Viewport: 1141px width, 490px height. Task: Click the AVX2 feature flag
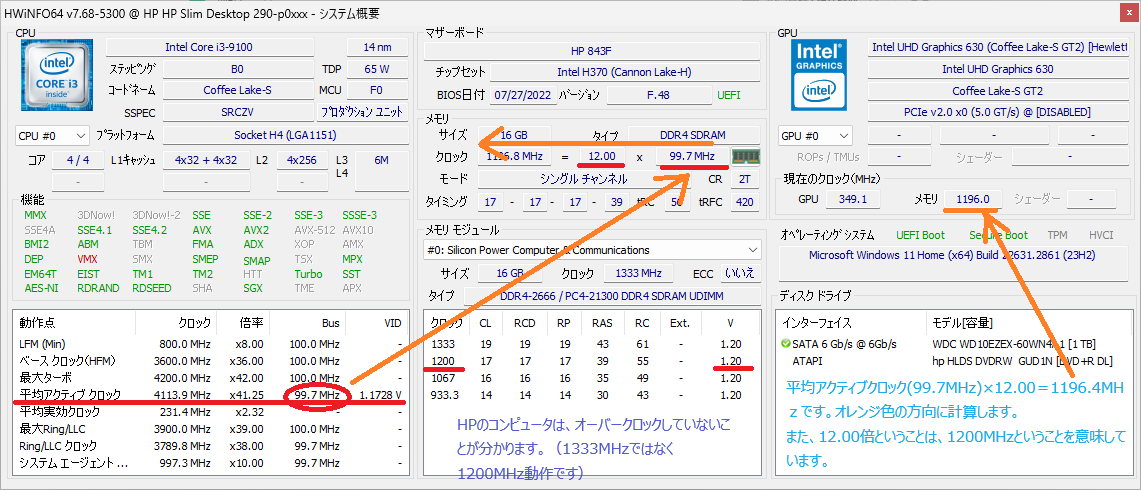[x=256, y=230]
